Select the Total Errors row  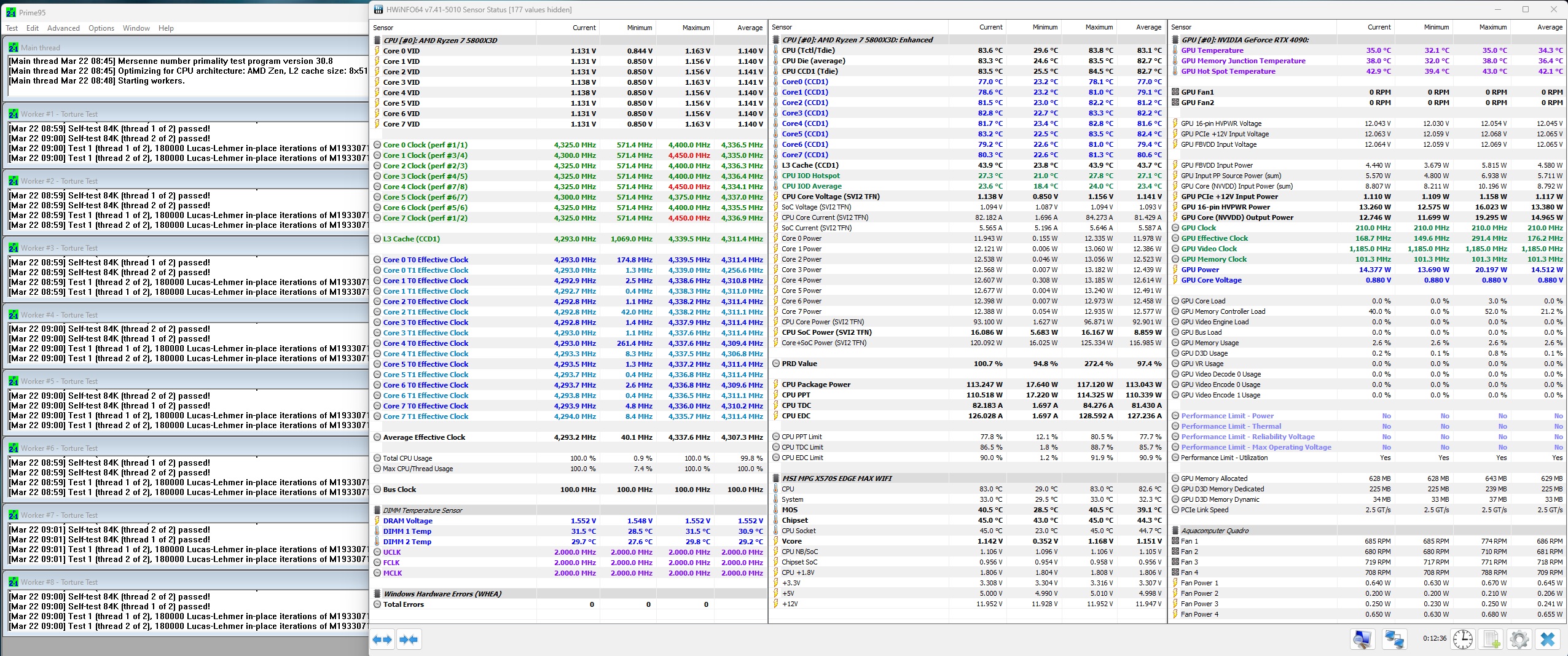click(568, 604)
